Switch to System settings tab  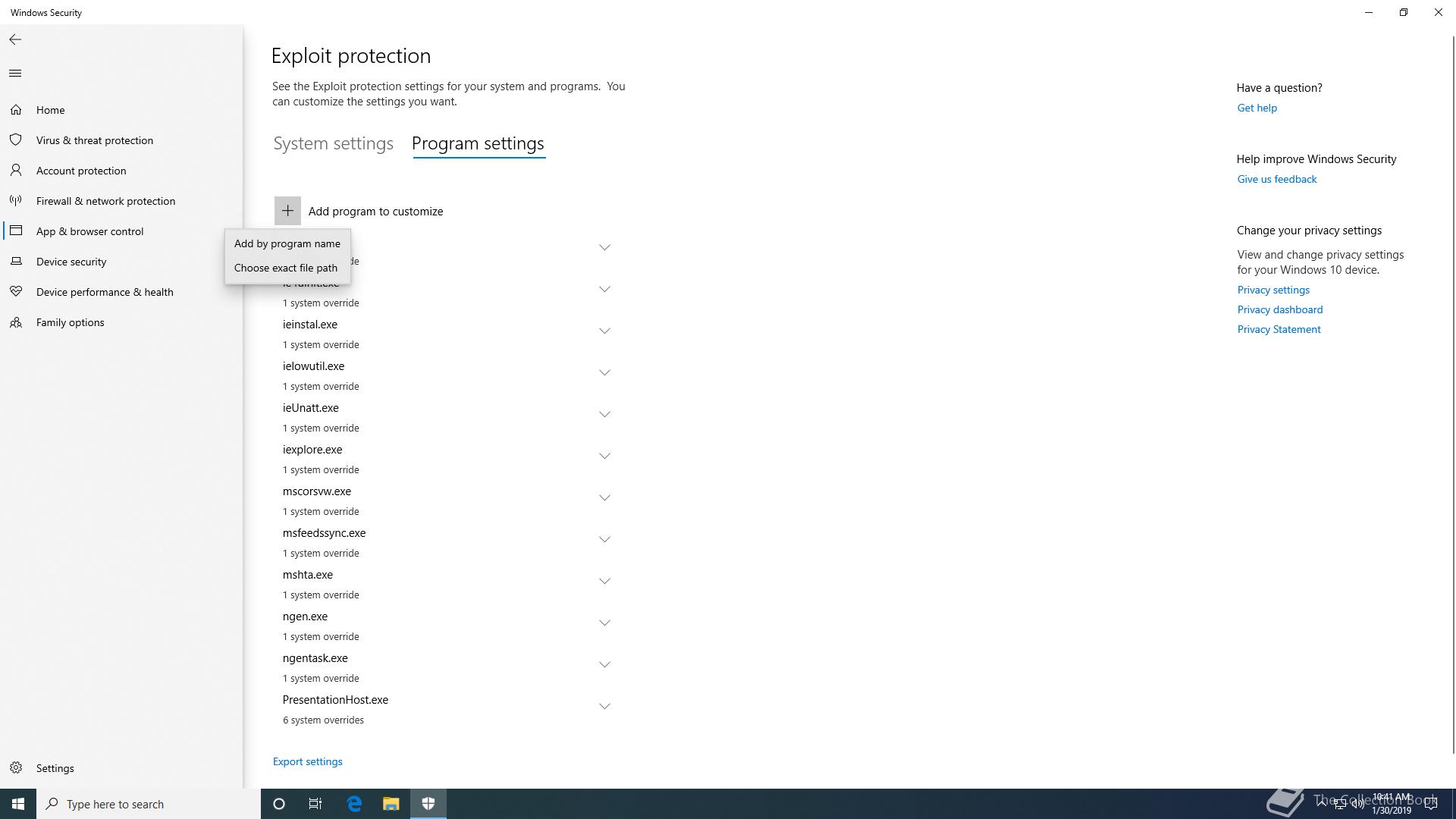pos(334,143)
